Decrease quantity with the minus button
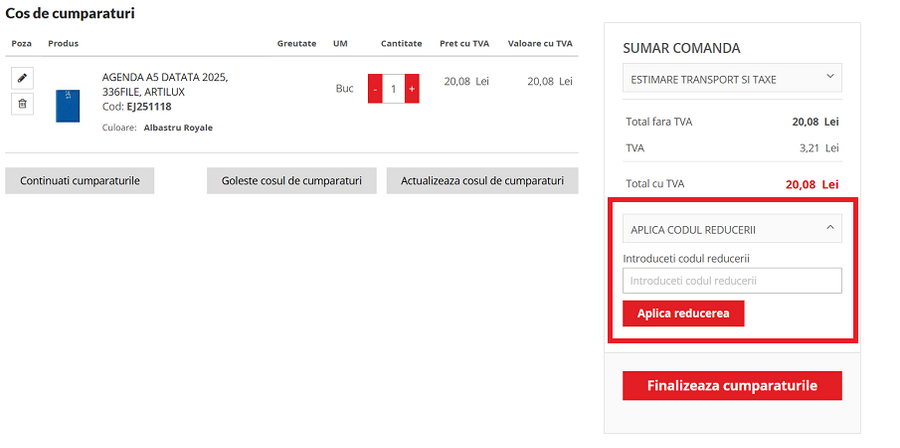This screenshot has width=900, height=448. (x=375, y=89)
